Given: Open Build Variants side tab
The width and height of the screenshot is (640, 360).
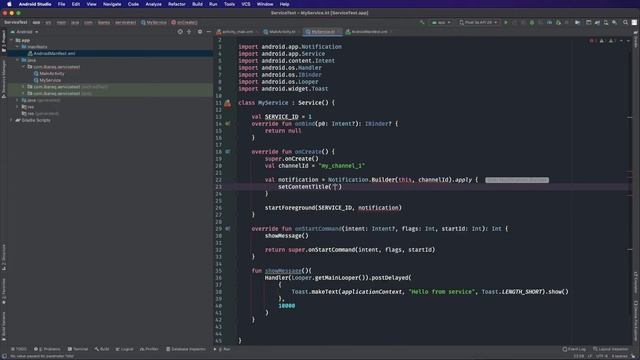Looking at the screenshot, I should [4, 326].
